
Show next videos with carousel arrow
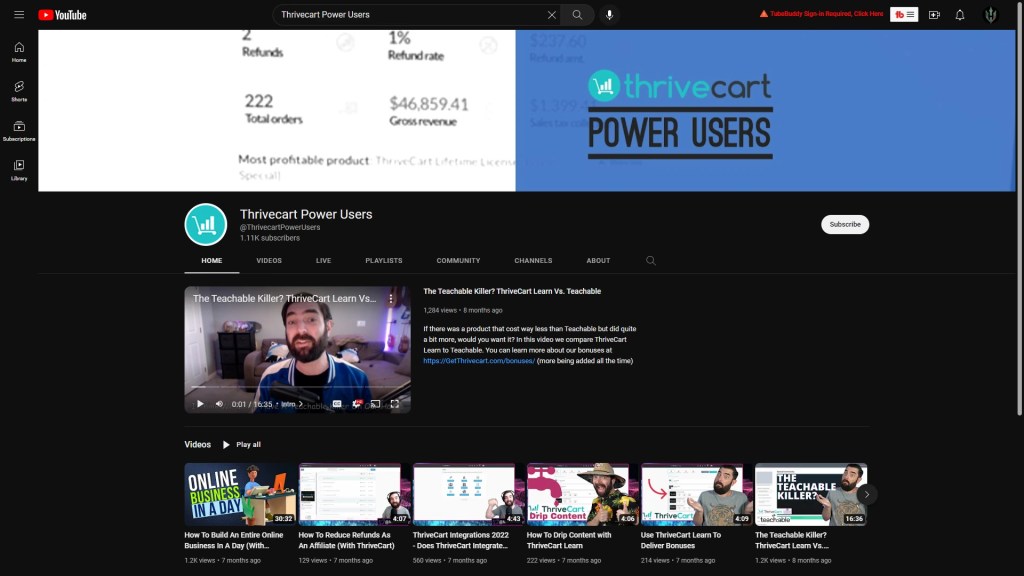(867, 494)
